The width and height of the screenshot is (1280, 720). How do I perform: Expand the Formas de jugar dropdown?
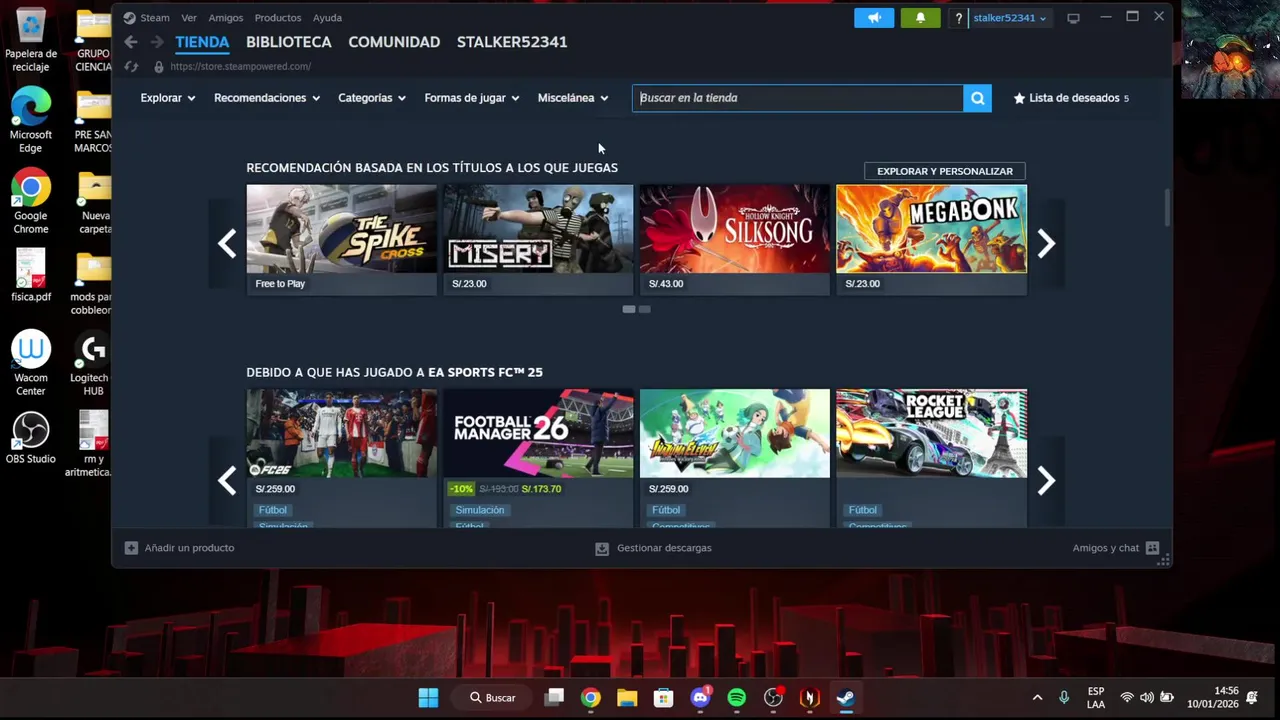point(472,98)
